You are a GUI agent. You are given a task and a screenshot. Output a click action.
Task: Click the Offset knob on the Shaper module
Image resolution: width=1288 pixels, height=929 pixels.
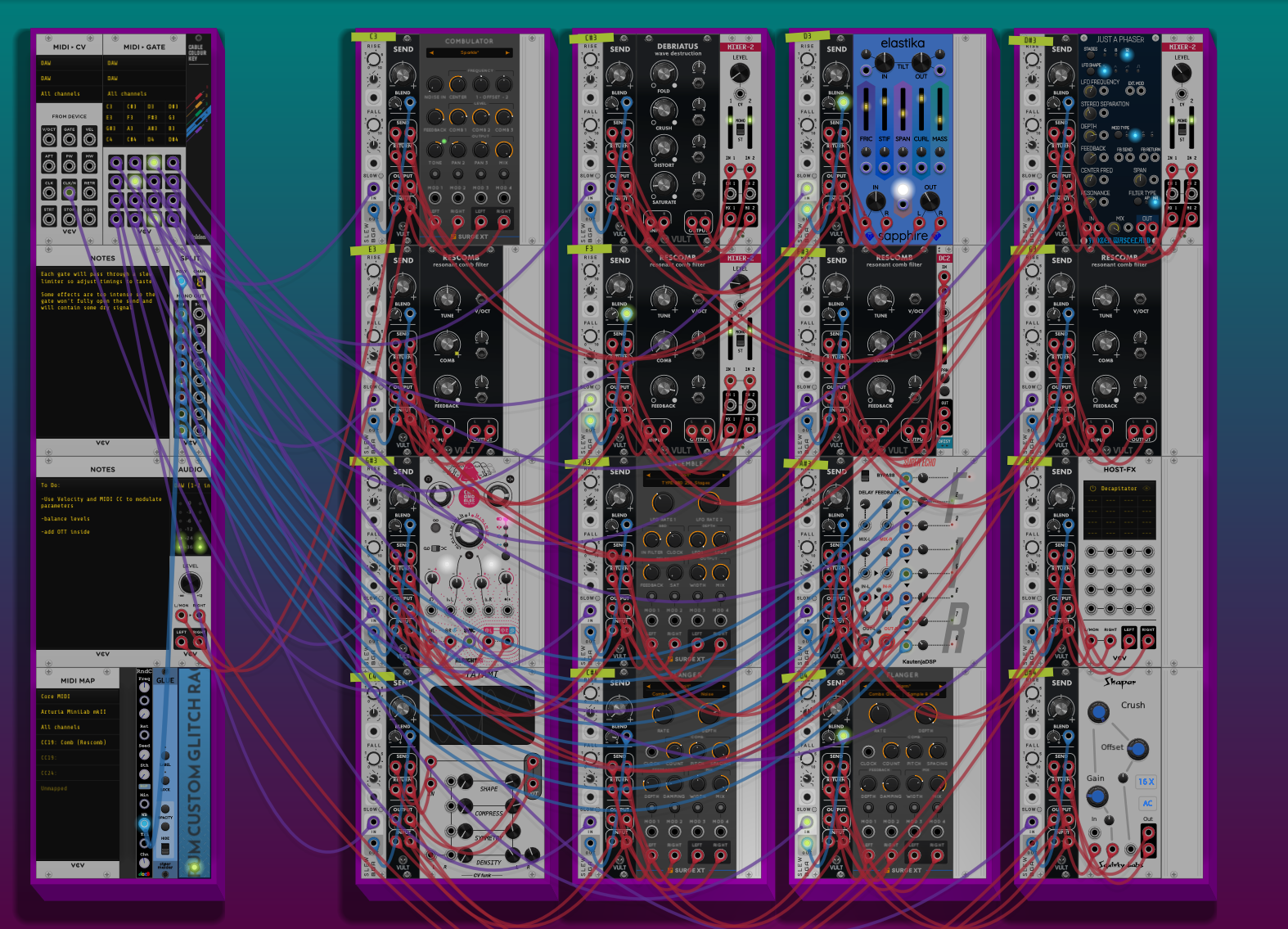pos(1138,749)
